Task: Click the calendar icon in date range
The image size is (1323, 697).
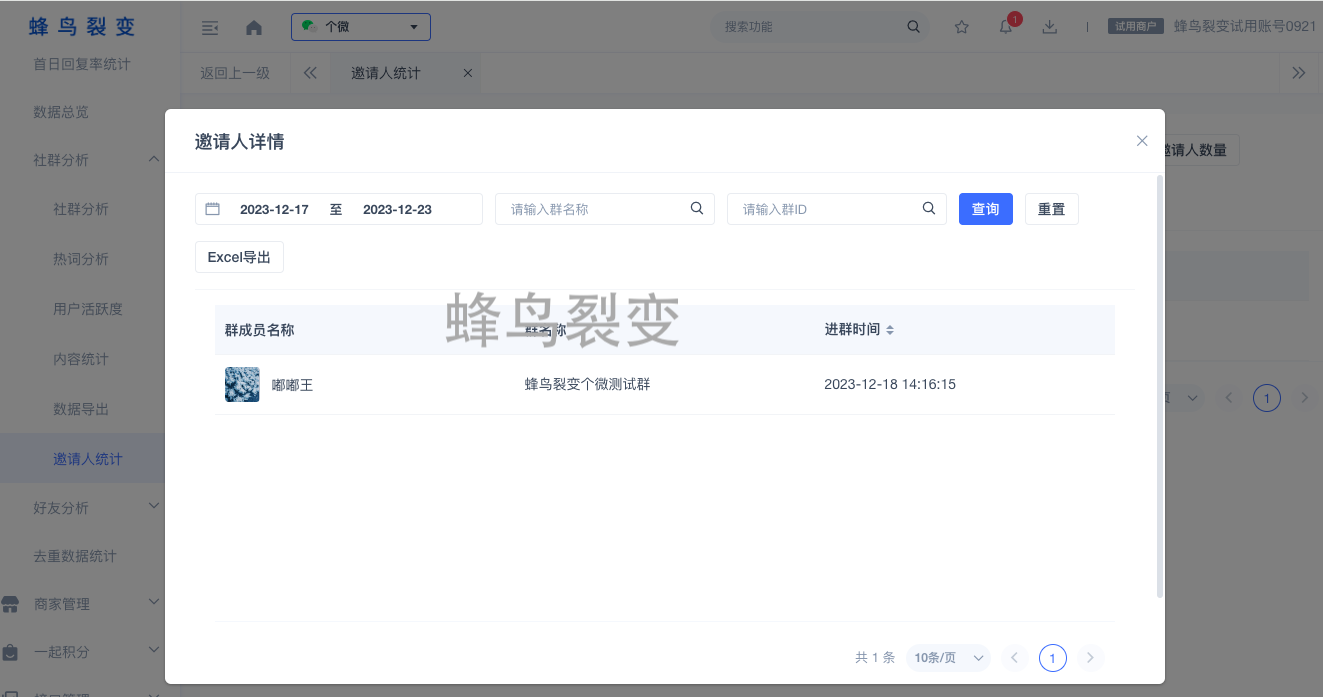Action: pyautogui.click(x=212, y=209)
